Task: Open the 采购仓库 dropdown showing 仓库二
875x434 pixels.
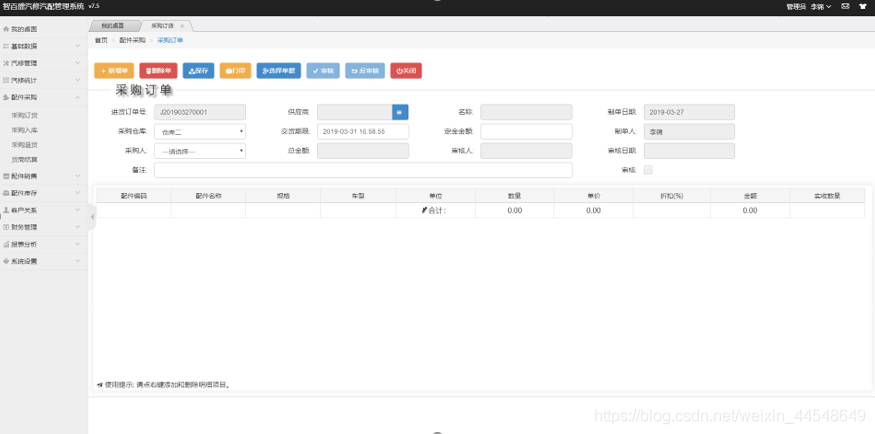Action: [200, 132]
